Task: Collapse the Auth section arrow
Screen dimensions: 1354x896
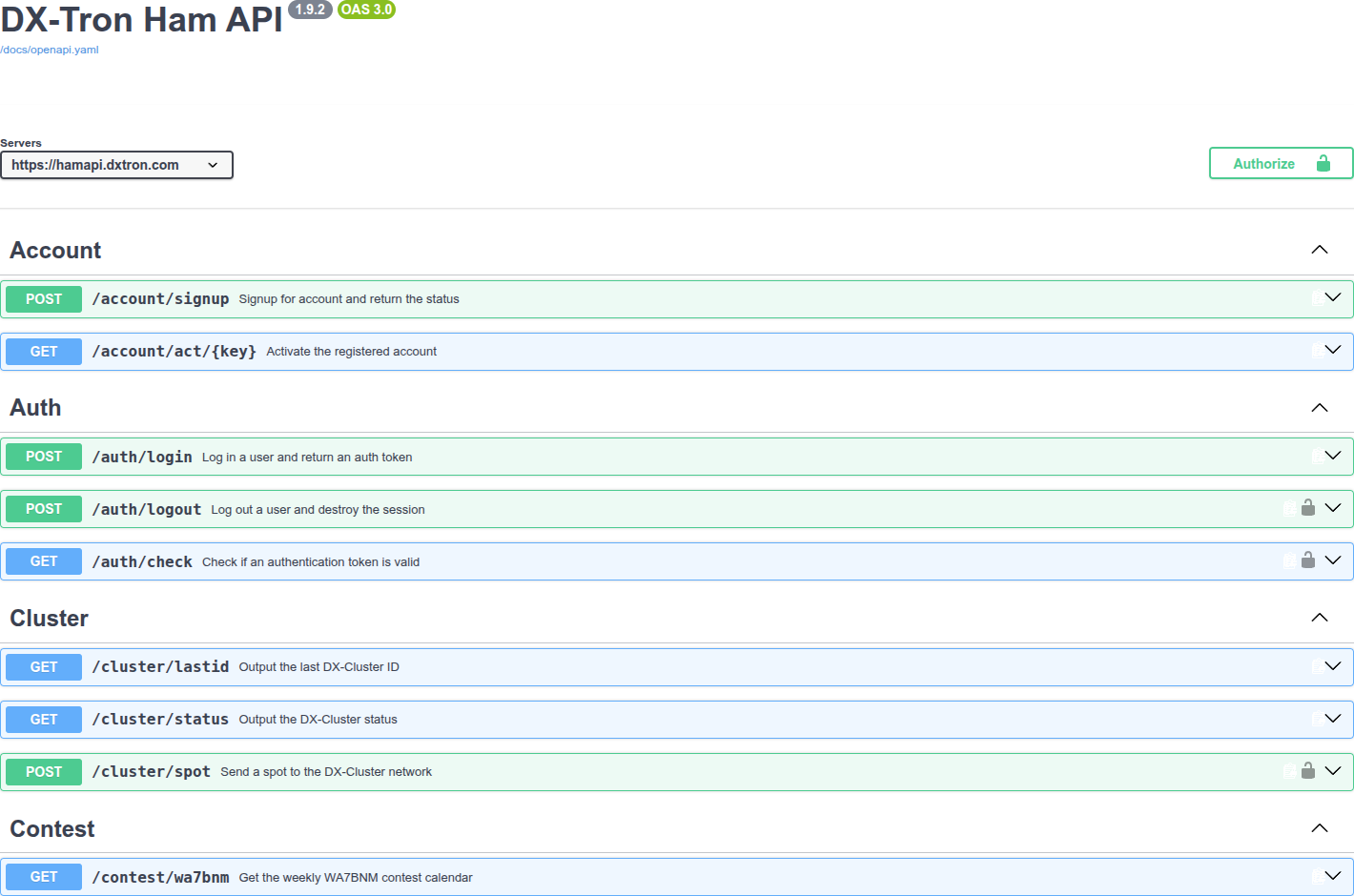Action: click(x=1320, y=408)
